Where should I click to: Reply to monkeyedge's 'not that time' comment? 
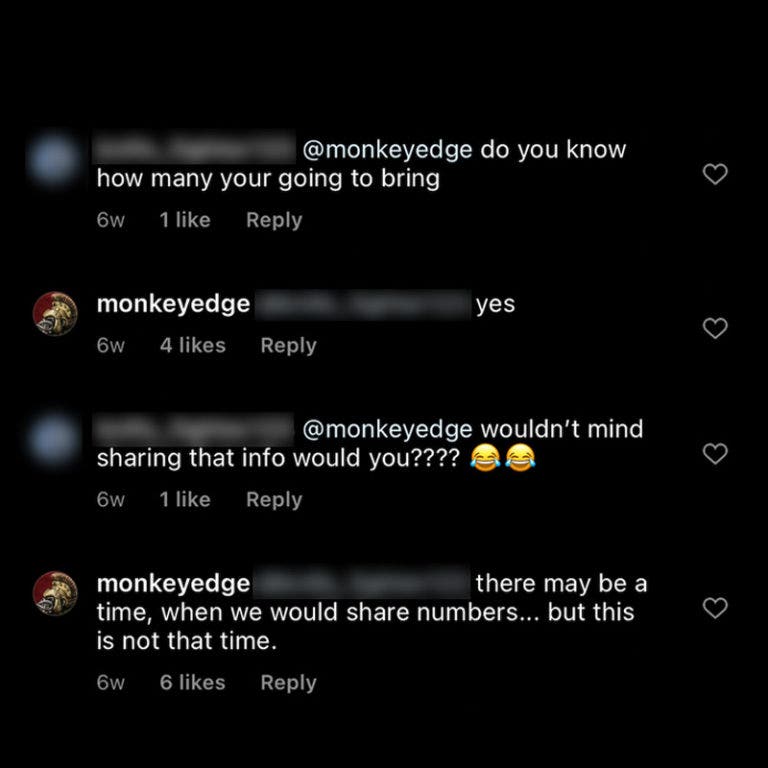(x=288, y=683)
